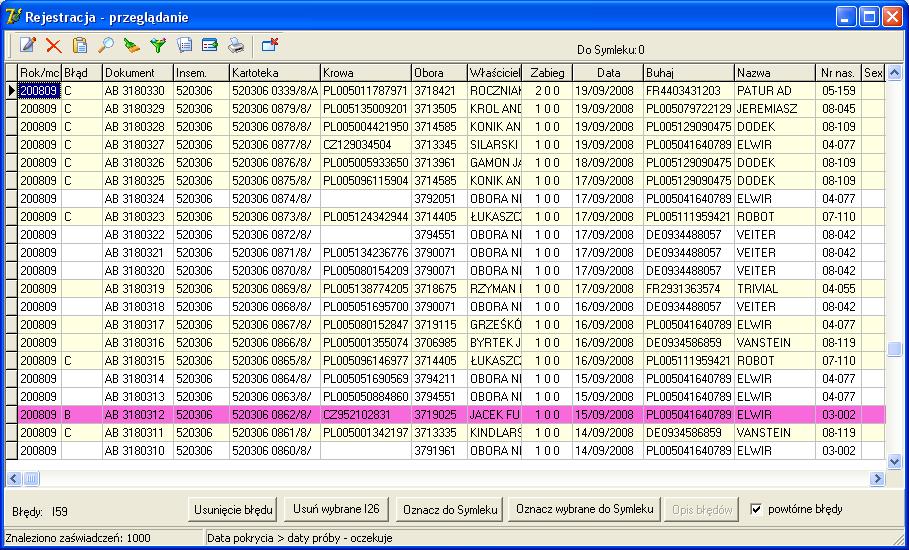The height and width of the screenshot is (550, 909).
Task: Click bull name JEREMIASZ
Action: coord(775,108)
